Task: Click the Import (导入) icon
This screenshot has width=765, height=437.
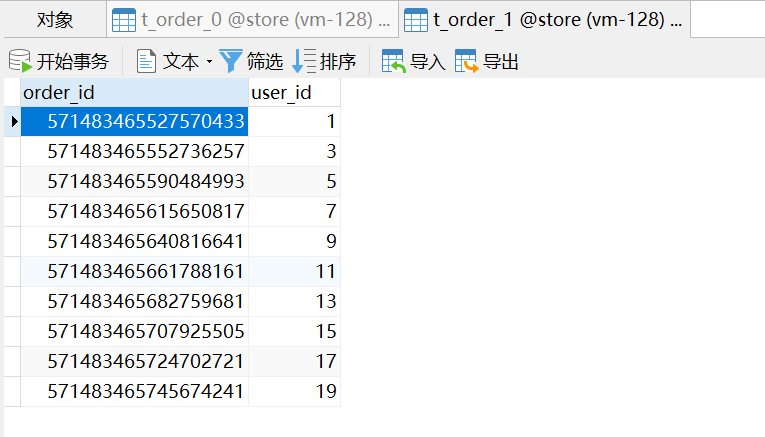Action: tap(394, 62)
